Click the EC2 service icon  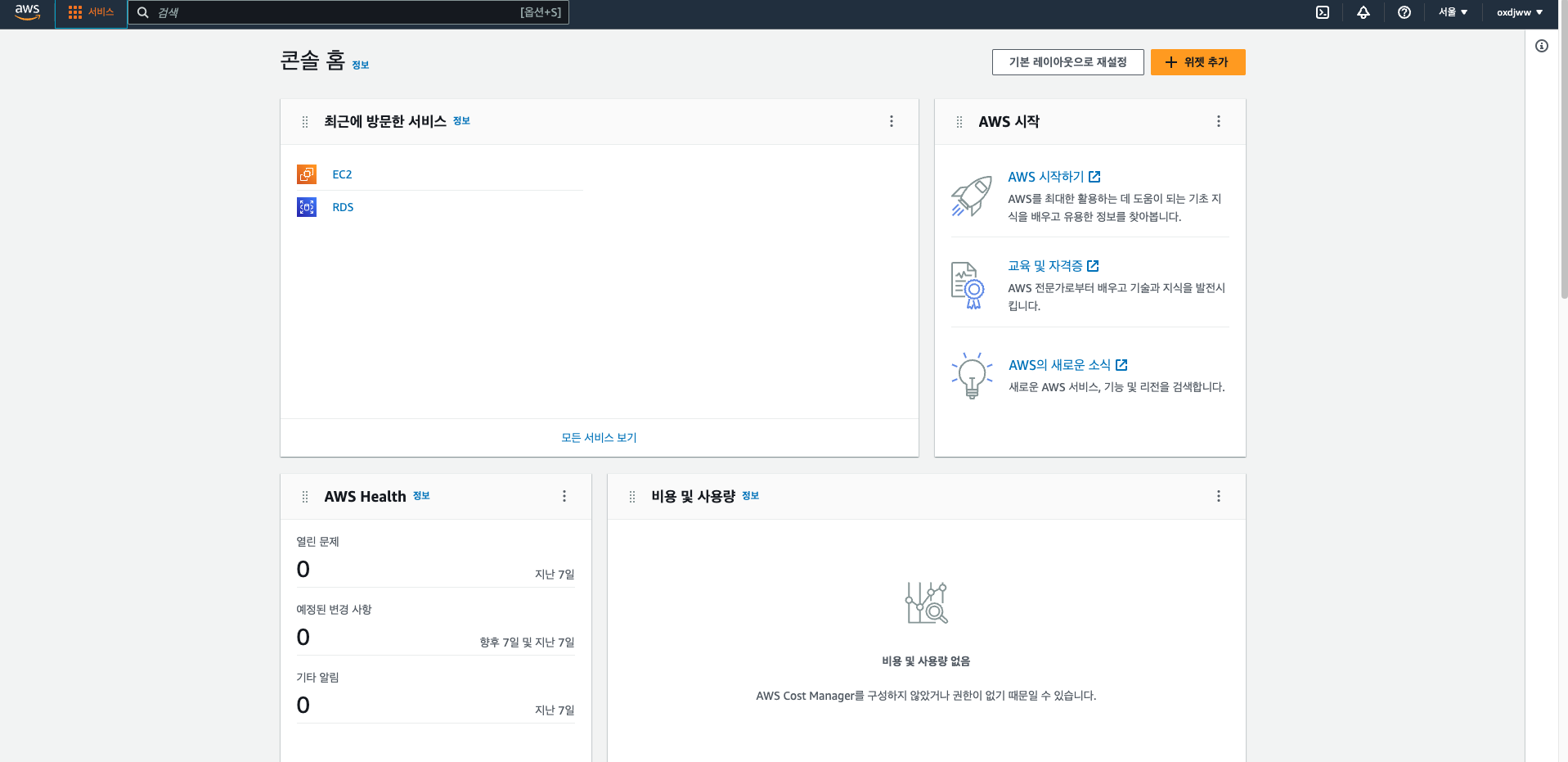(307, 174)
